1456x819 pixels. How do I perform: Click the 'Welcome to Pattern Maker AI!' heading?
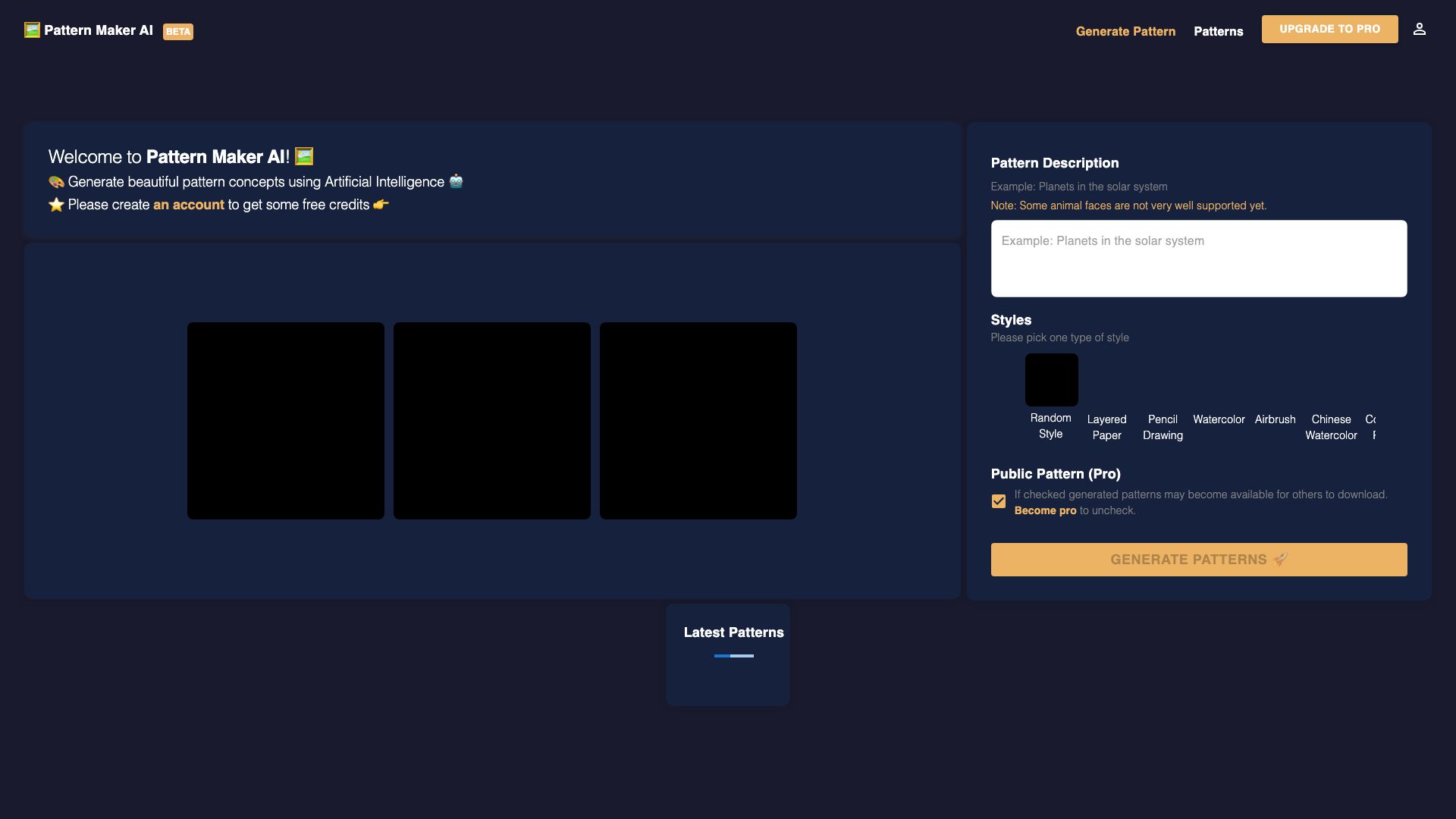tap(180, 157)
